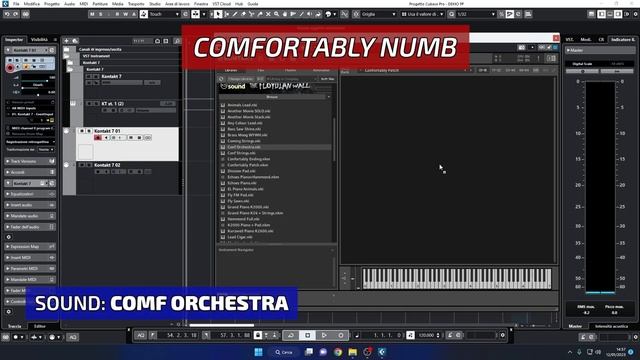The image size is (640, 360).
Task: Toggle mute on Kontakt 7 instrument track
Action: (89, 76)
